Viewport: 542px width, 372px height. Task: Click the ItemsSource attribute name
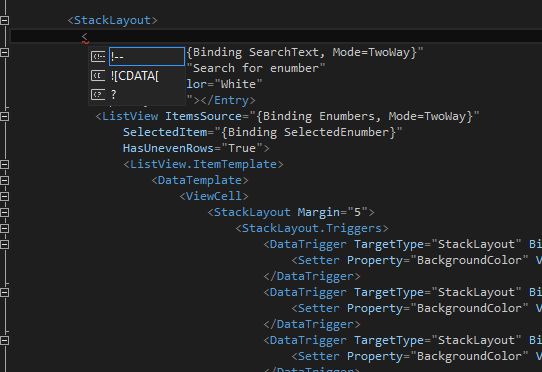coord(203,116)
